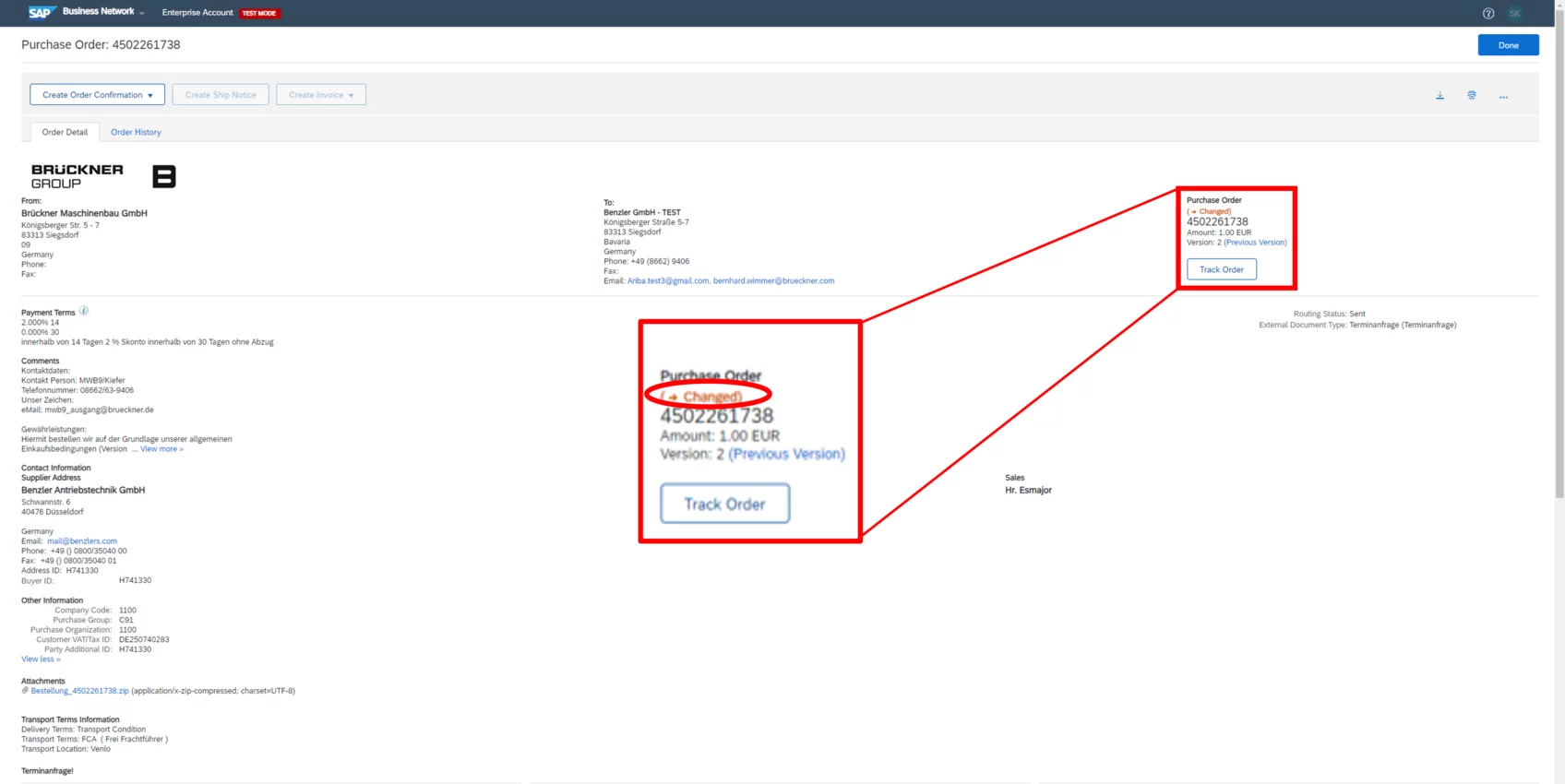The height and width of the screenshot is (784, 1565).
Task: Click the Benzler Antriebstechnik GmbH supplier name
Action: click(83, 491)
